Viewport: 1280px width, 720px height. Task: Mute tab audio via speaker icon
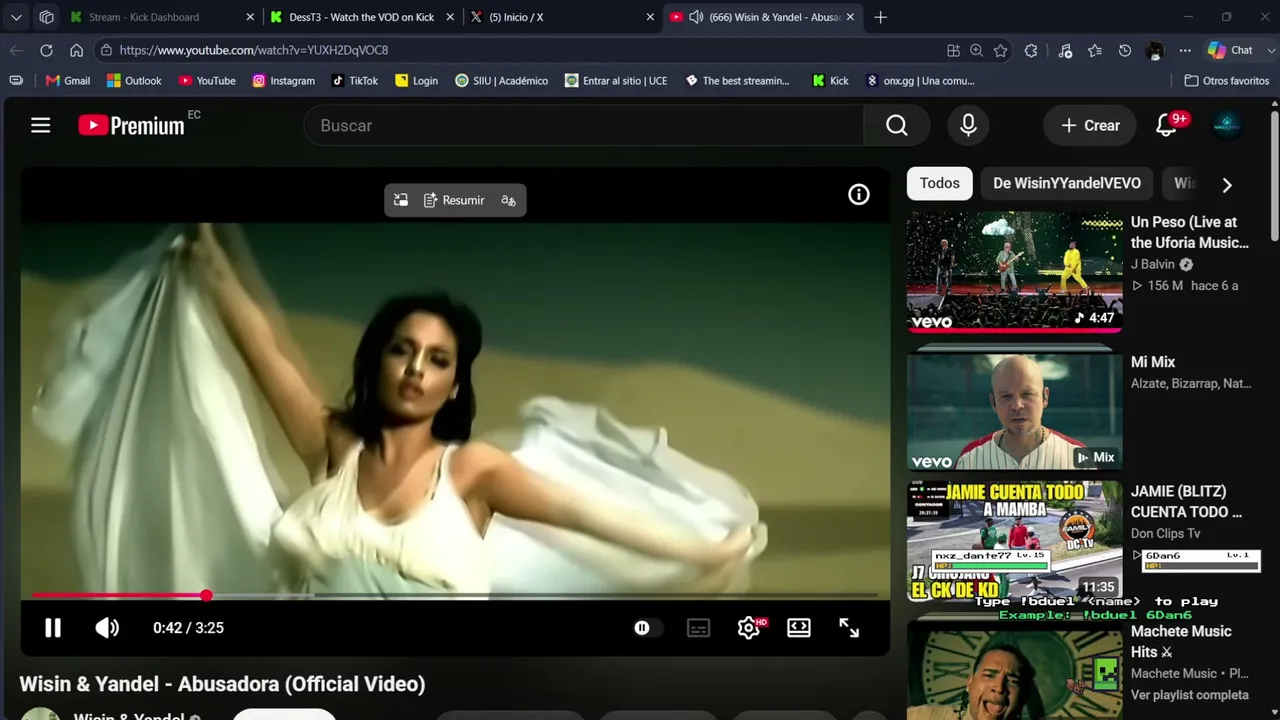pos(695,17)
